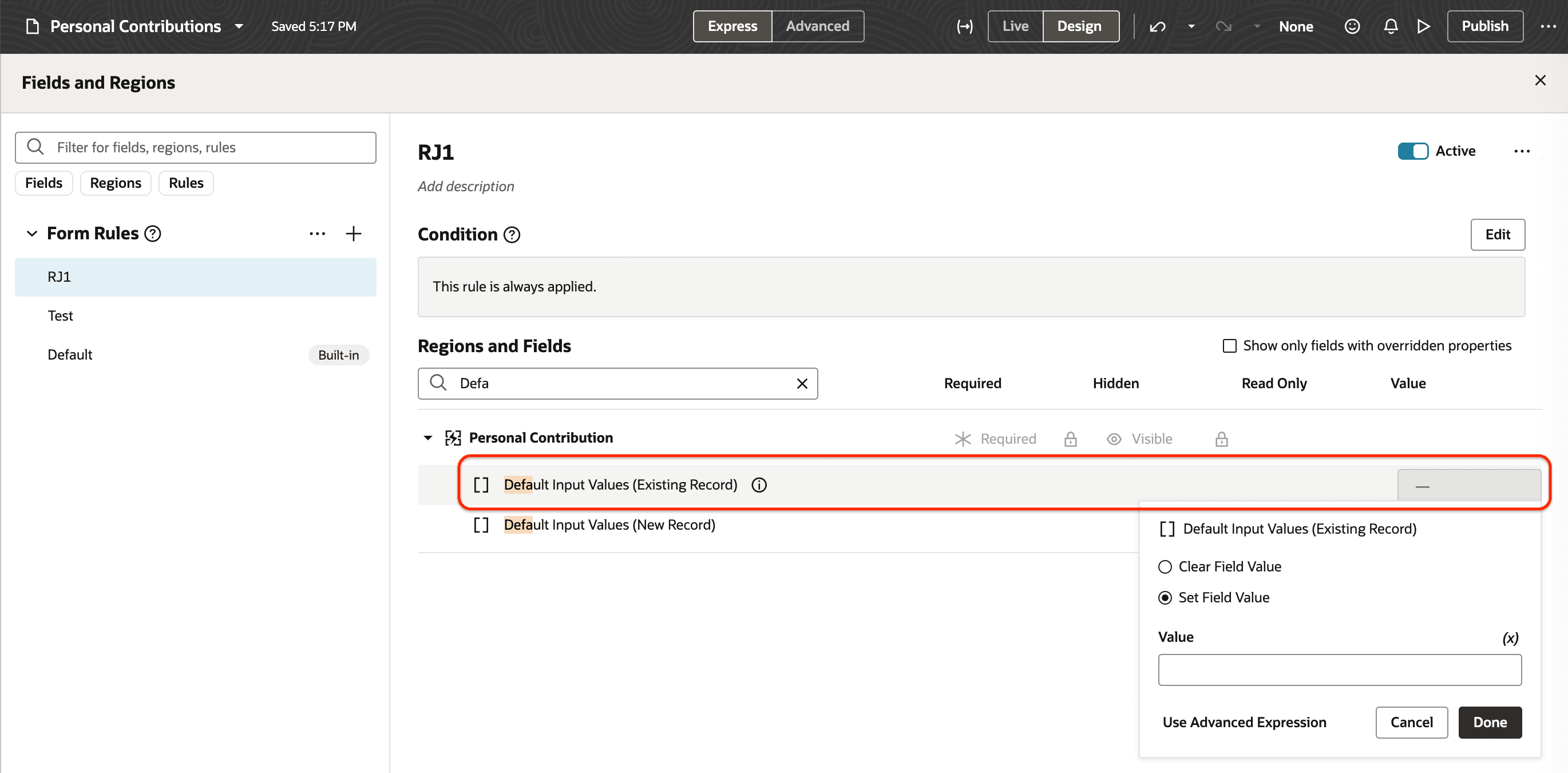1568x773 pixels.
Task: Open the feedback smiley icon
Action: [x=1352, y=26]
